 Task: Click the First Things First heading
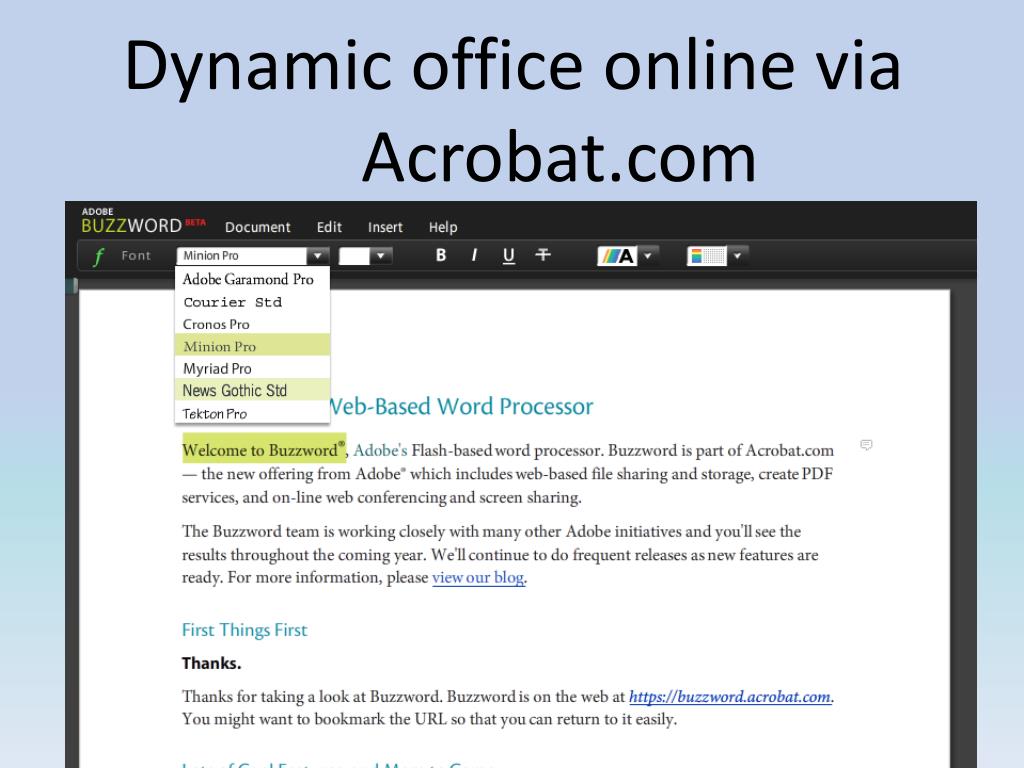coord(244,630)
